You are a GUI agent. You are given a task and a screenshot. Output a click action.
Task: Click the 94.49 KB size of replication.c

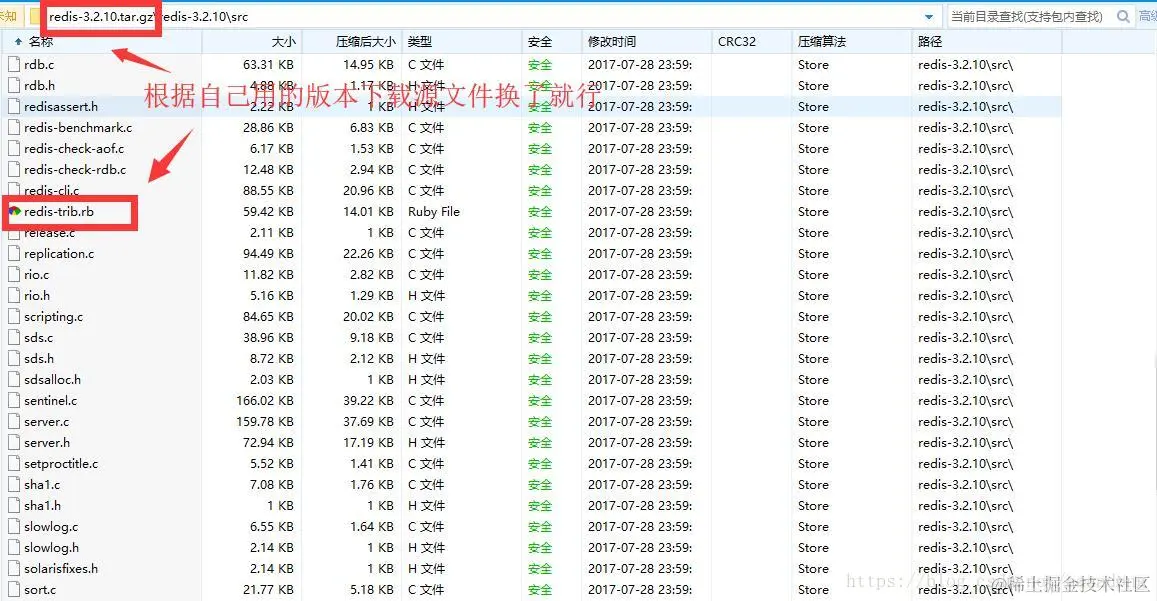pyautogui.click(x=268, y=253)
